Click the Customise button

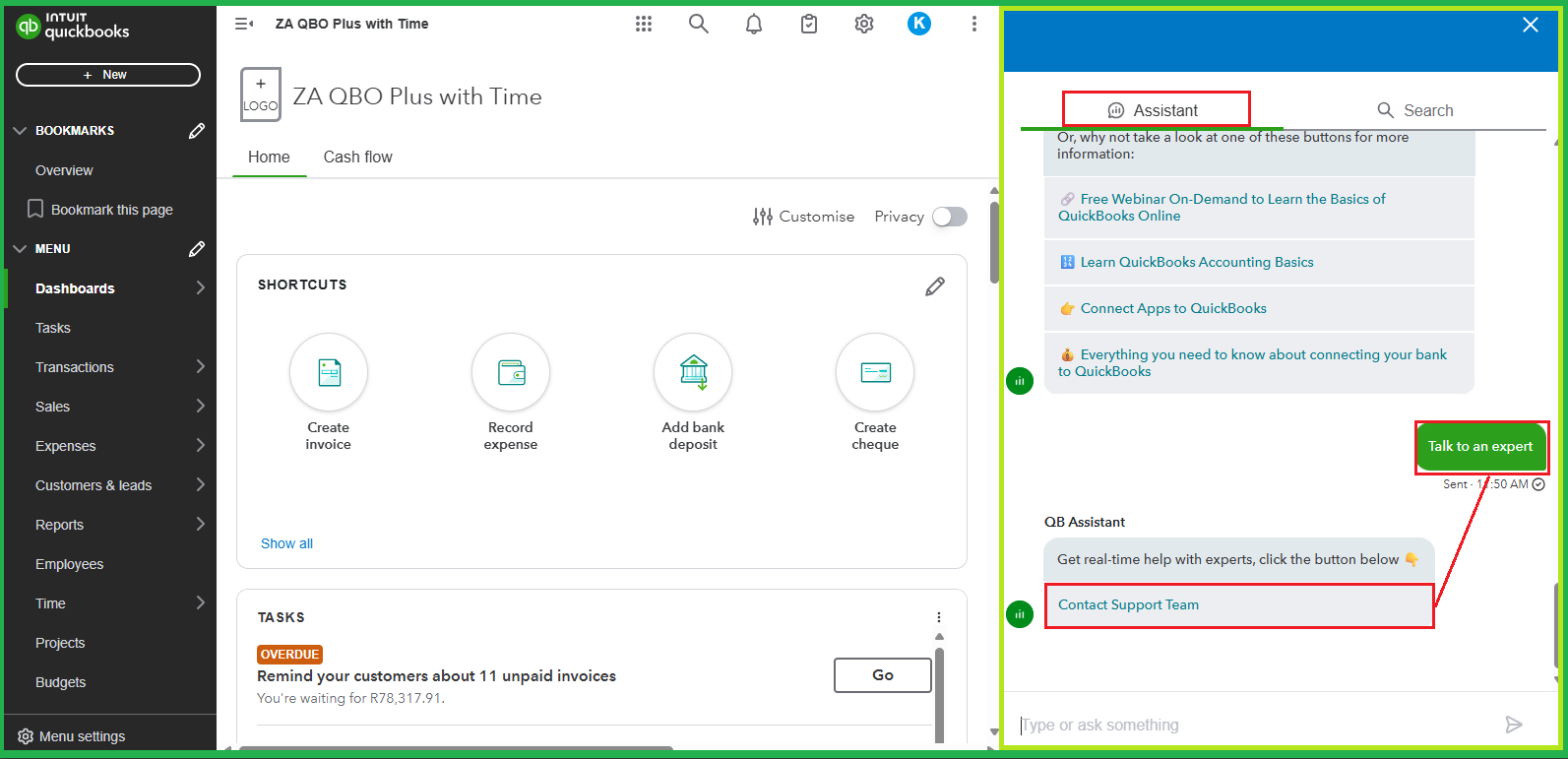(804, 217)
